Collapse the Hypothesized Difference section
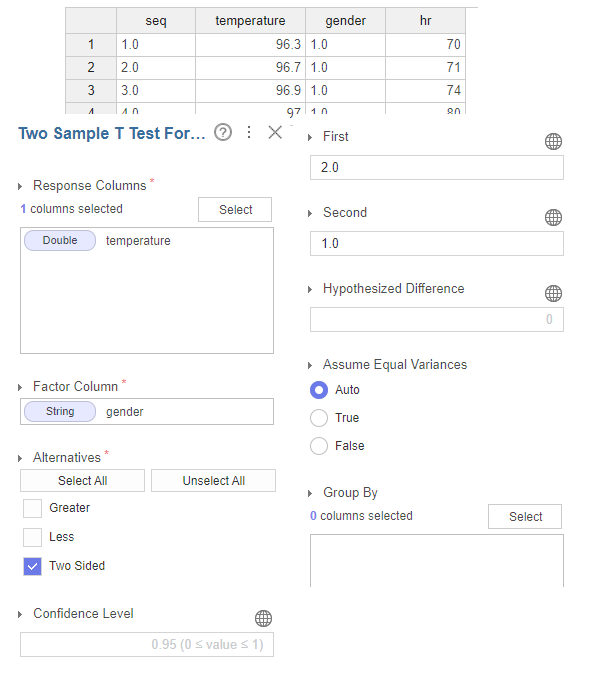The width and height of the screenshot is (592, 678). coord(310,290)
